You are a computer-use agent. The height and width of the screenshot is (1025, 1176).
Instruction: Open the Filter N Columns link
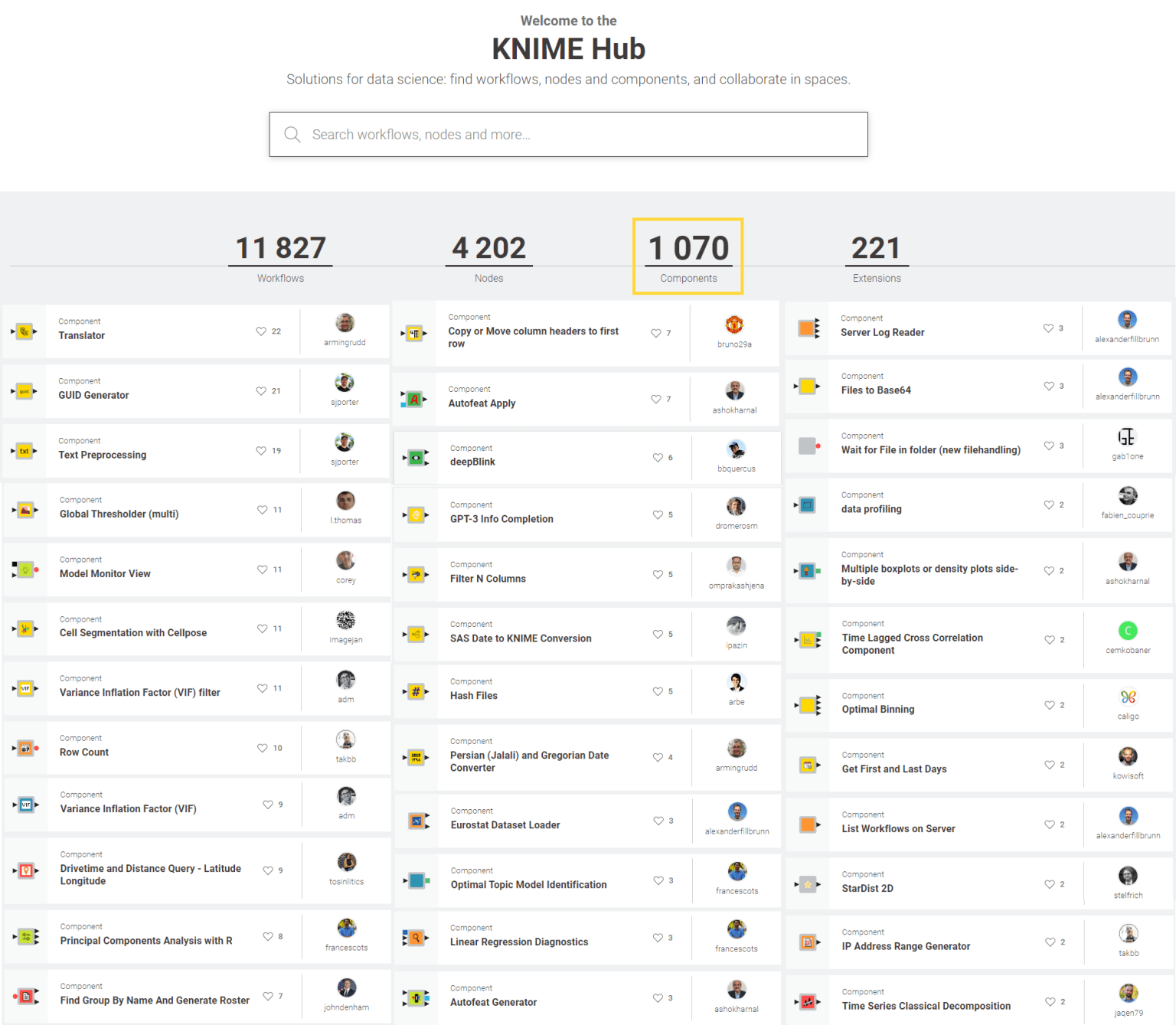coord(488,579)
